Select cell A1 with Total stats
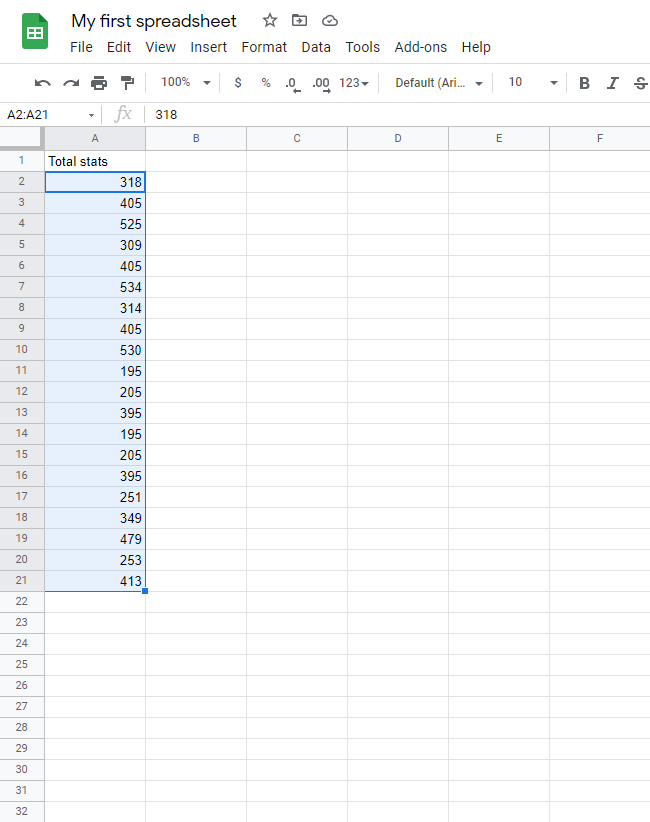650x822 pixels. [95, 161]
